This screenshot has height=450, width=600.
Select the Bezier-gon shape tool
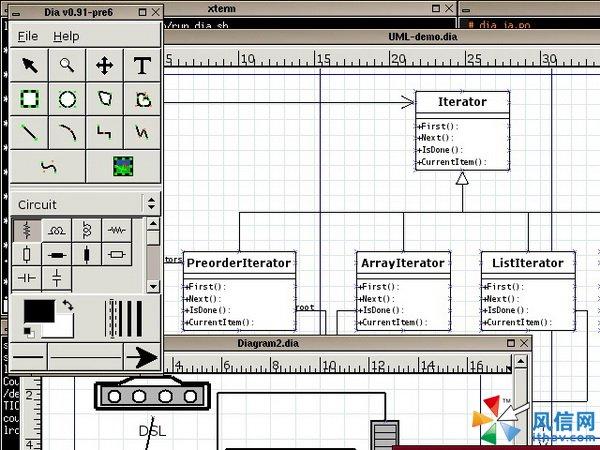point(142,99)
